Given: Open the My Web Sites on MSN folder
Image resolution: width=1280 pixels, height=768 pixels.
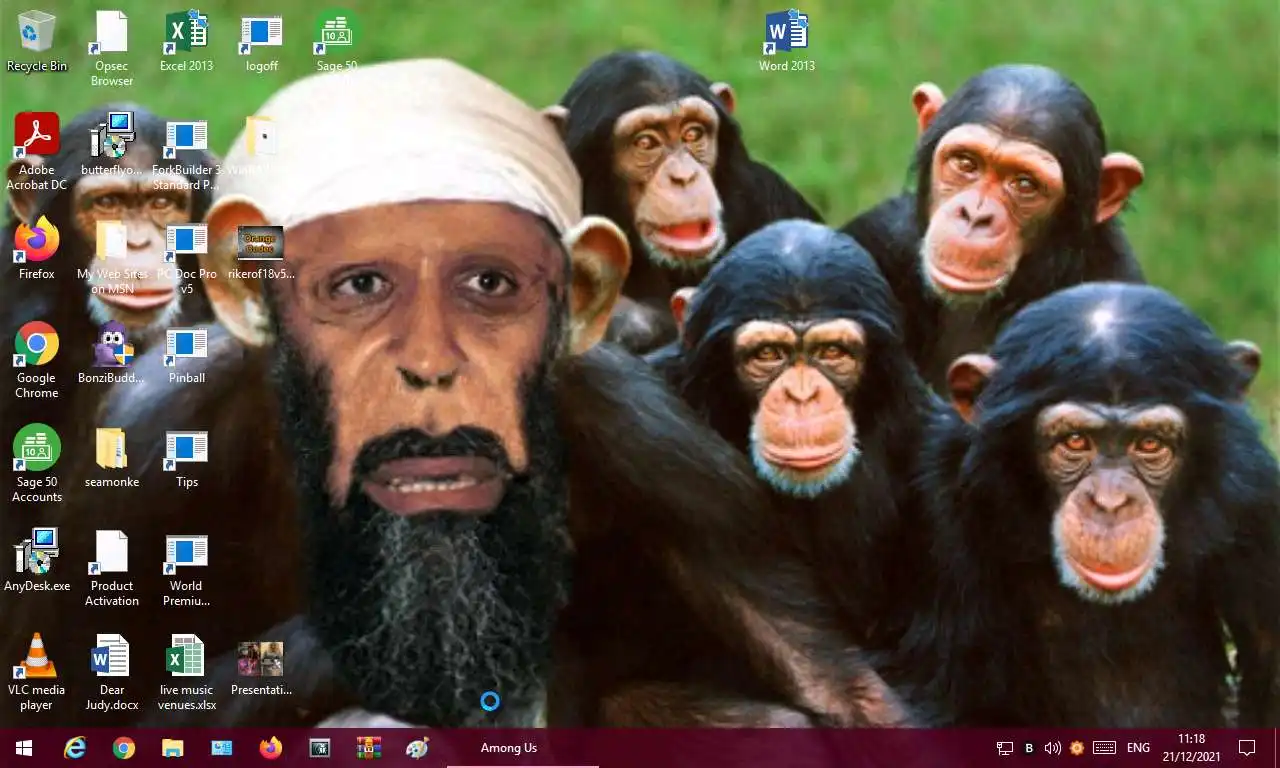Looking at the screenshot, I should (x=112, y=257).
